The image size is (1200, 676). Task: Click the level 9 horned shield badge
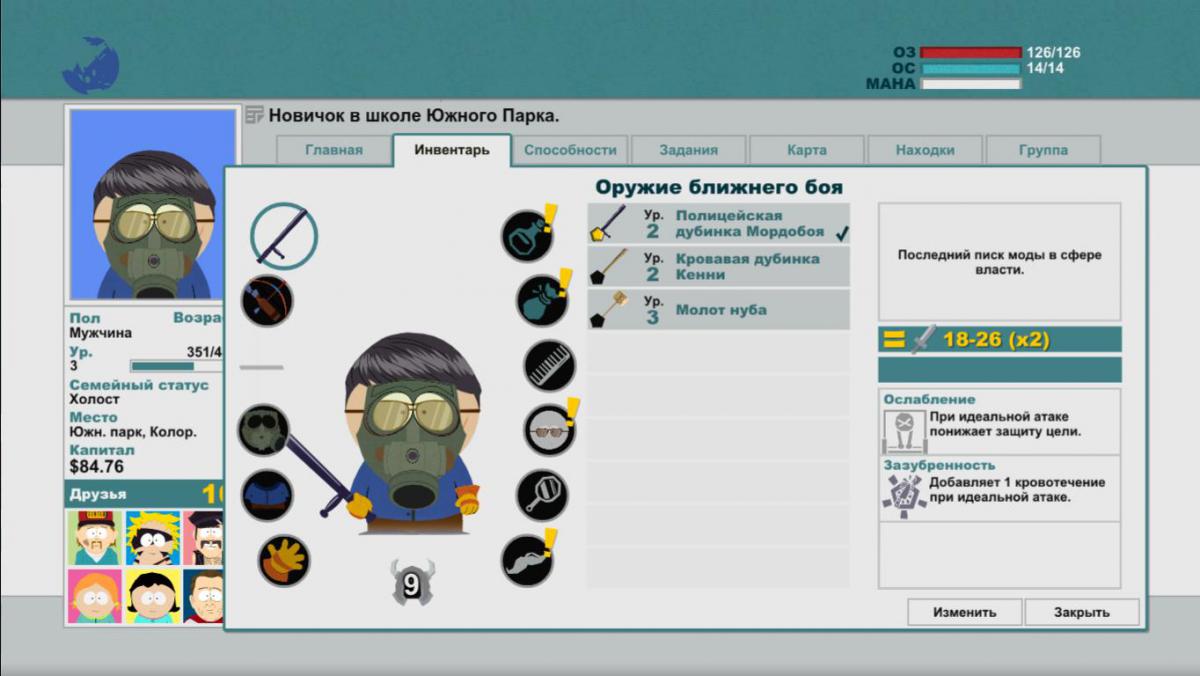(x=412, y=582)
